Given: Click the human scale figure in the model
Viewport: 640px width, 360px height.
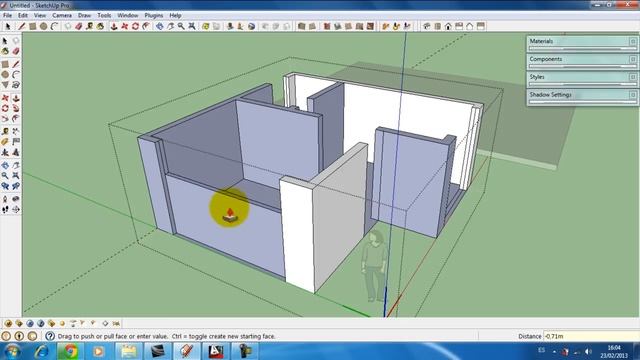Looking at the screenshot, I should pos(374,266).
